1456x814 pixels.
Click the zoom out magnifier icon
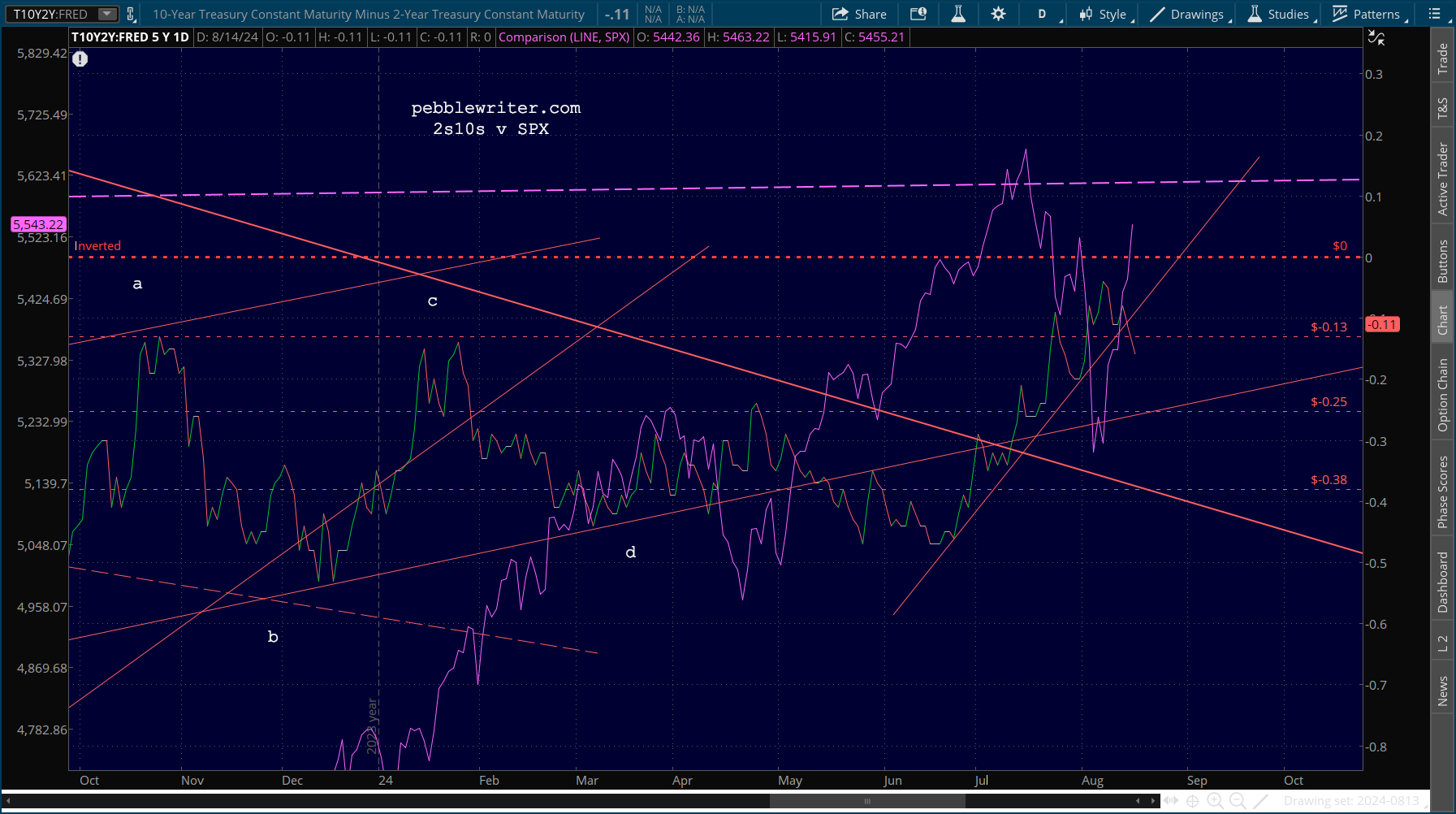click(1238, 801)
